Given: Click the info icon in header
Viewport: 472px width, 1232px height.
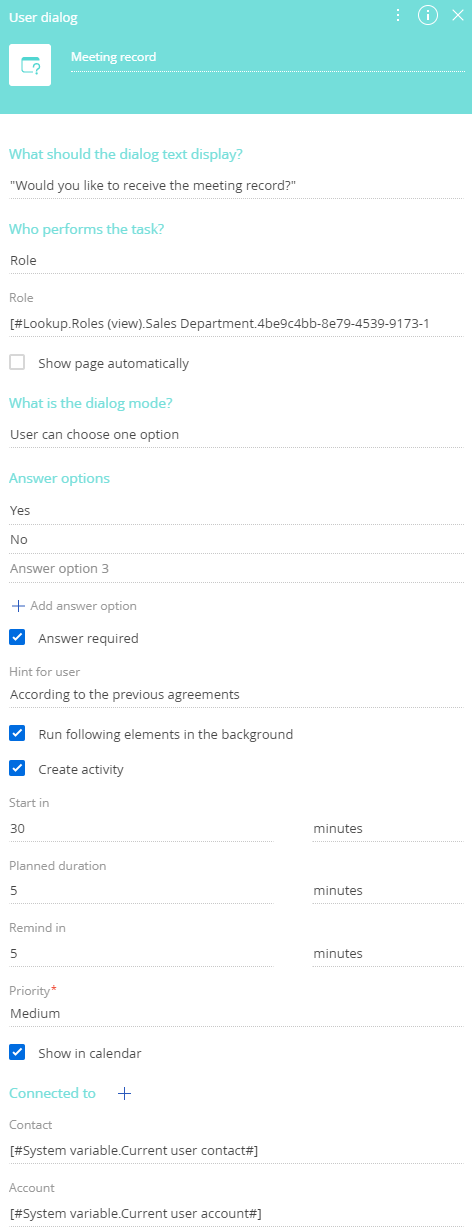Looking at the screenshot, I should click(x=428, y=15).
